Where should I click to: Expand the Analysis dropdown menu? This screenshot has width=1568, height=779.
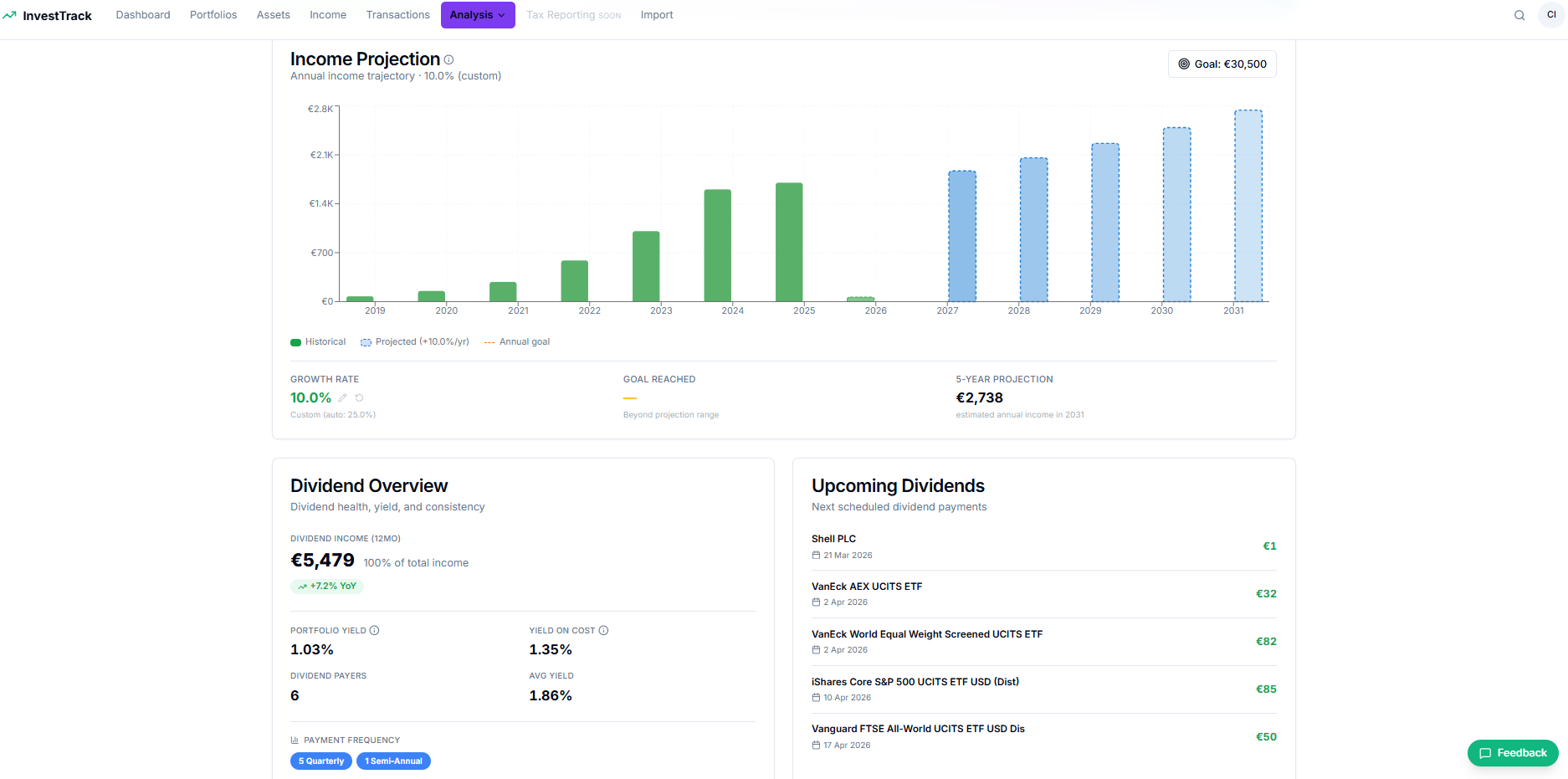point(478,15)
